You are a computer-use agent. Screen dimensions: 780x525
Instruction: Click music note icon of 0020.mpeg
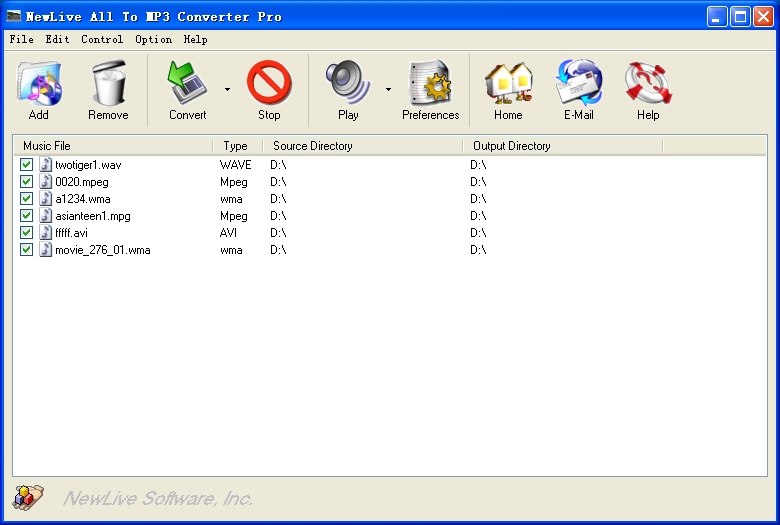click(x=45, y=181)
